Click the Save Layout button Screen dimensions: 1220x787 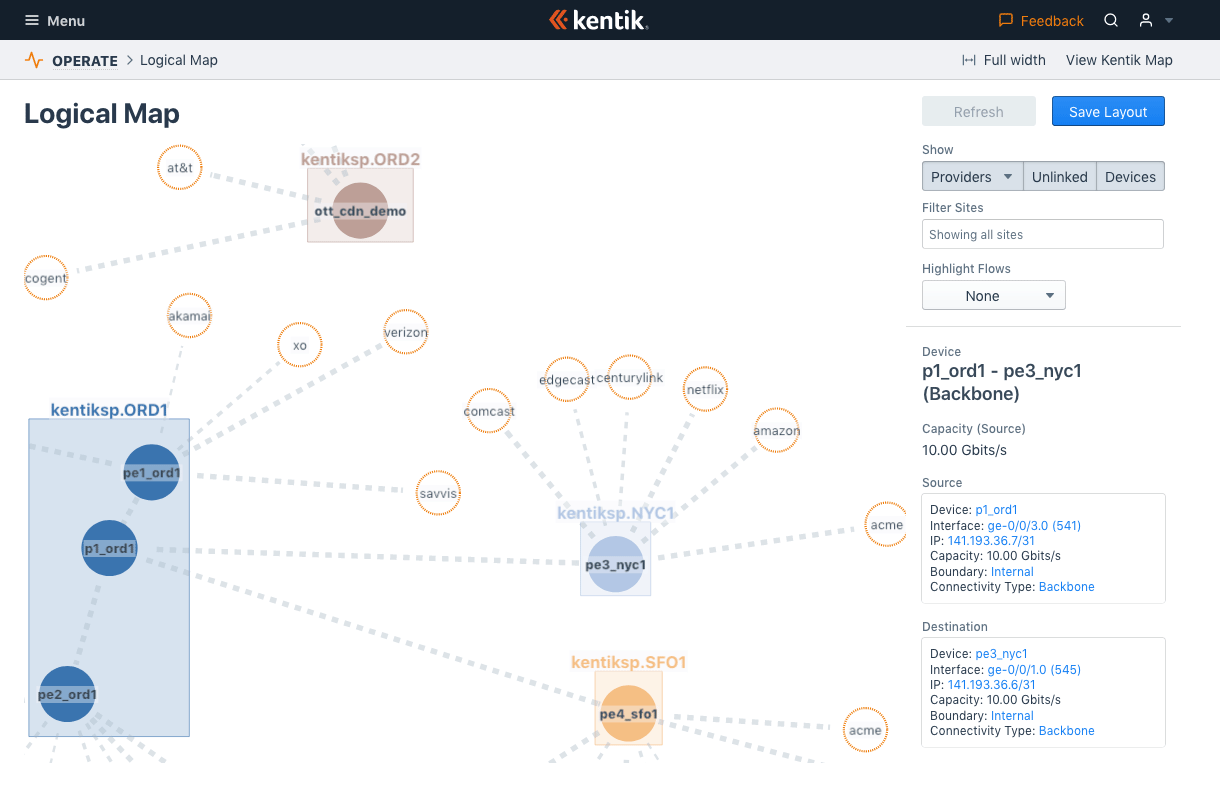[x=1108, y=111]
